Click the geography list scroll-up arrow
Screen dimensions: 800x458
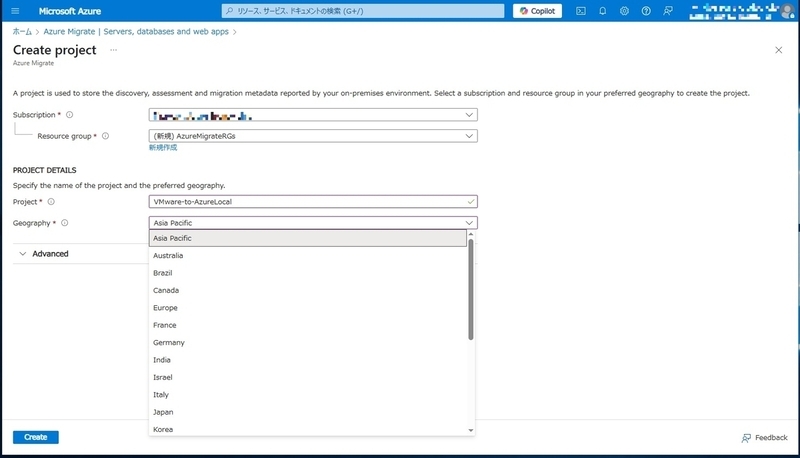(470, 234)
